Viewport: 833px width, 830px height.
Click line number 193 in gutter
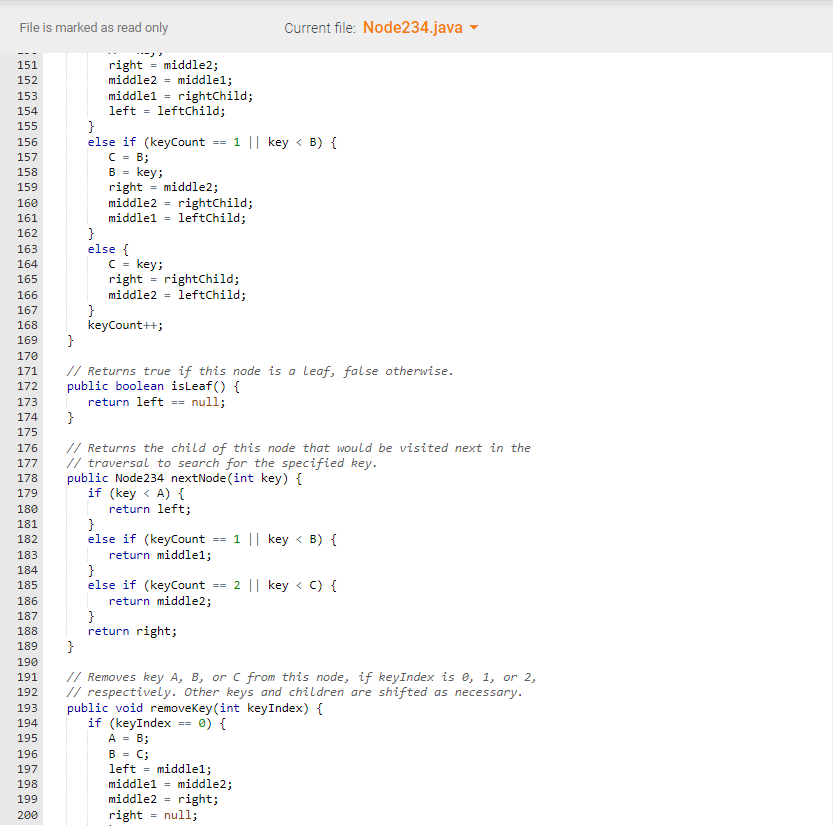[x=27, y=708]
